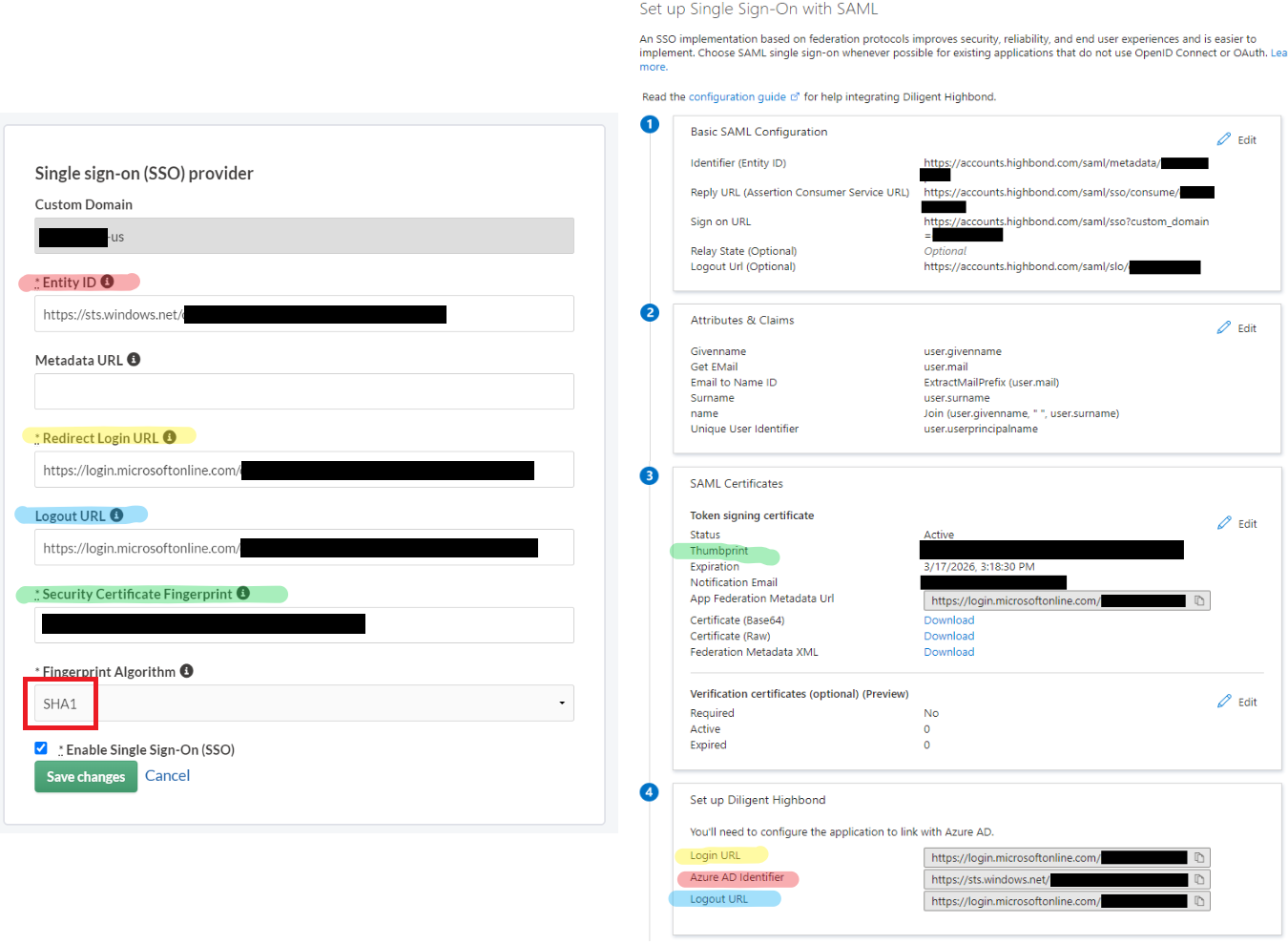Copy the Azure AD Identifier value
The height and width of the screenshot is (945, 1288).
pyautogui.click(x=1199, y=880)
